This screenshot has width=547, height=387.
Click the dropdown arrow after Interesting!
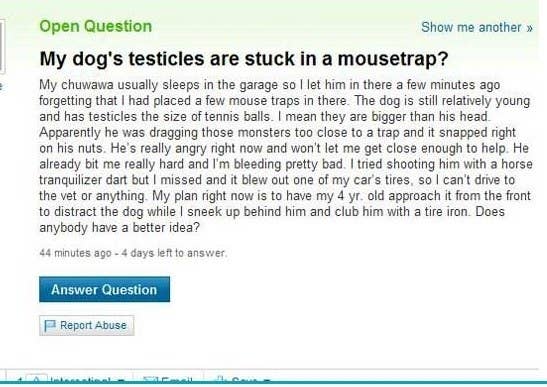[x=122, y=380]
